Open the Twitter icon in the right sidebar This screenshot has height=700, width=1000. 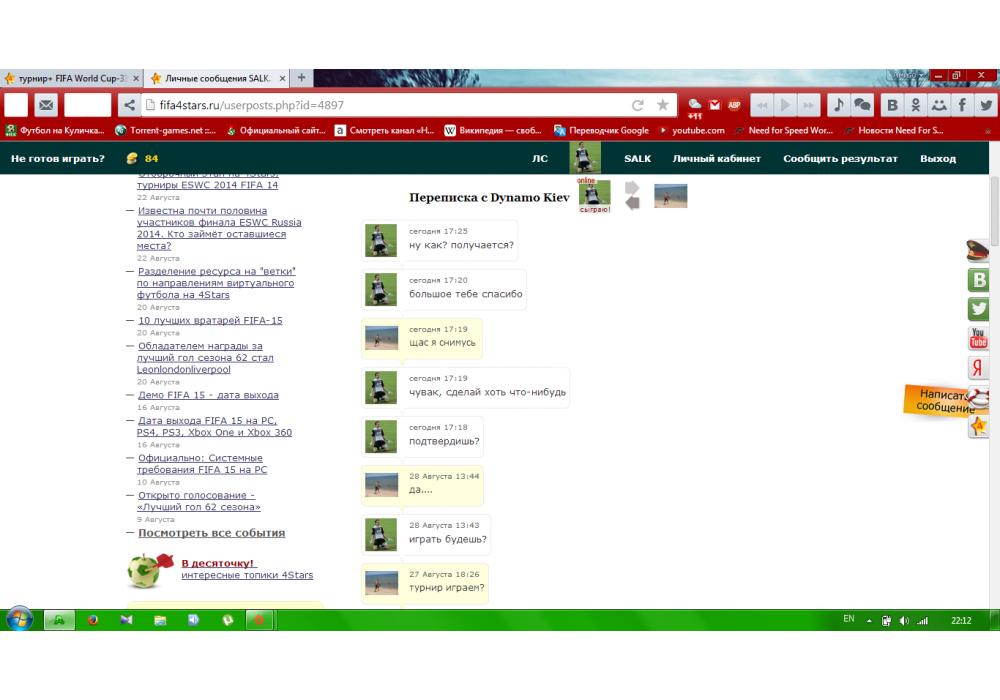tap(979, 309)
